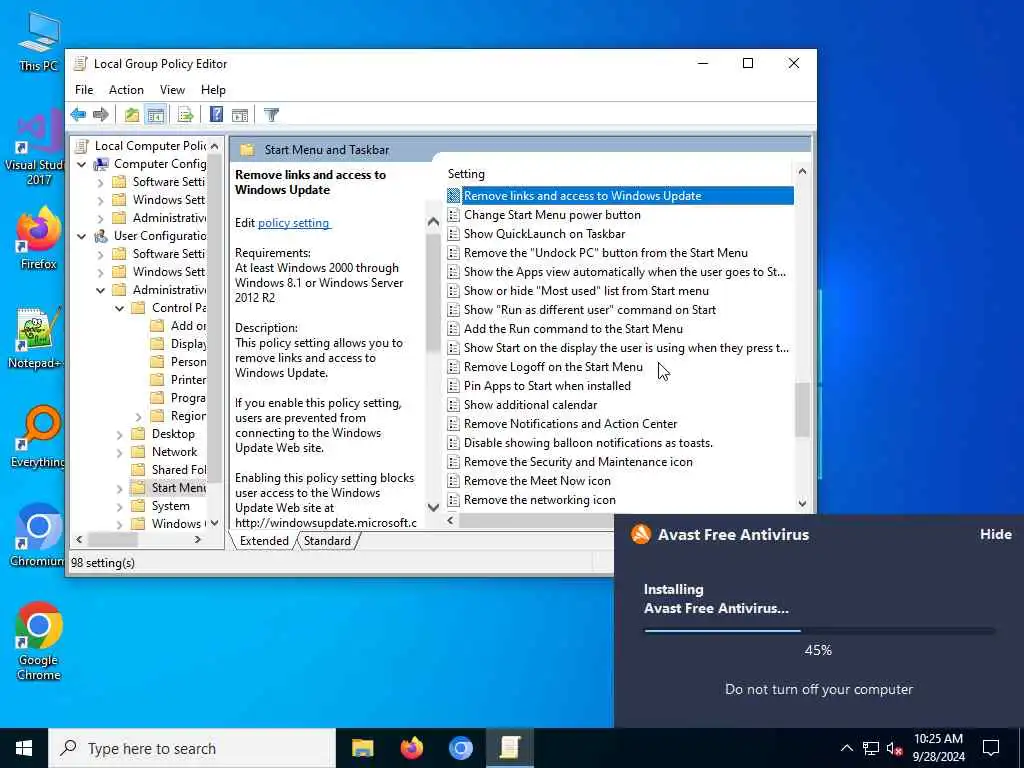Click the Avast logo in the installer popup
The image size is (1024, 768).
coord(641,534)
